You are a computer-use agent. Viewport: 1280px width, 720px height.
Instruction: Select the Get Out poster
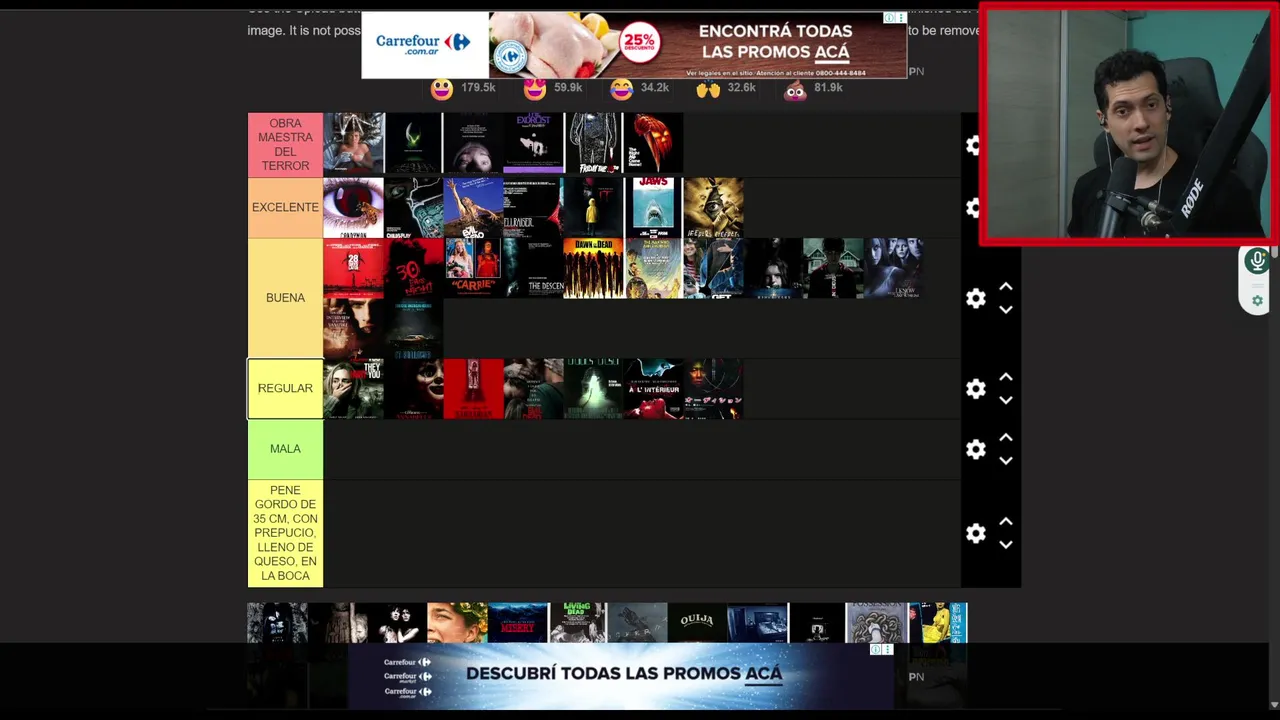[x=713, y=268]
